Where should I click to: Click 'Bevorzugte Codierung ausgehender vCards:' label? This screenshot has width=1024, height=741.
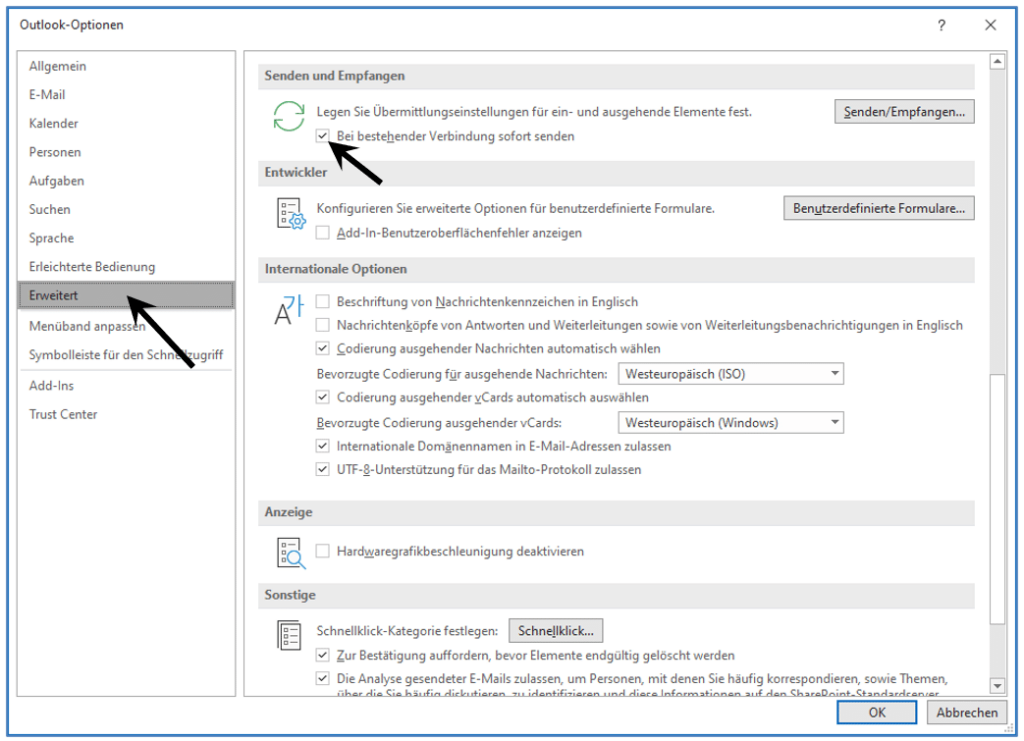[x=439, y=423]
